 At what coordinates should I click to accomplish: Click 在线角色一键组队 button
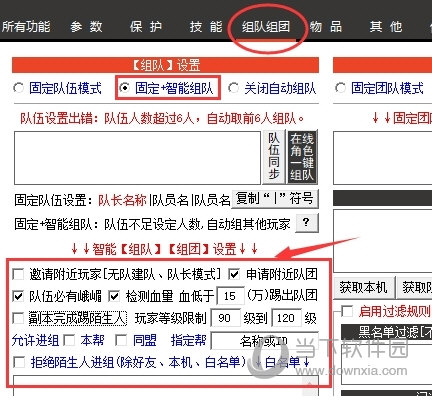click(302, 157)
